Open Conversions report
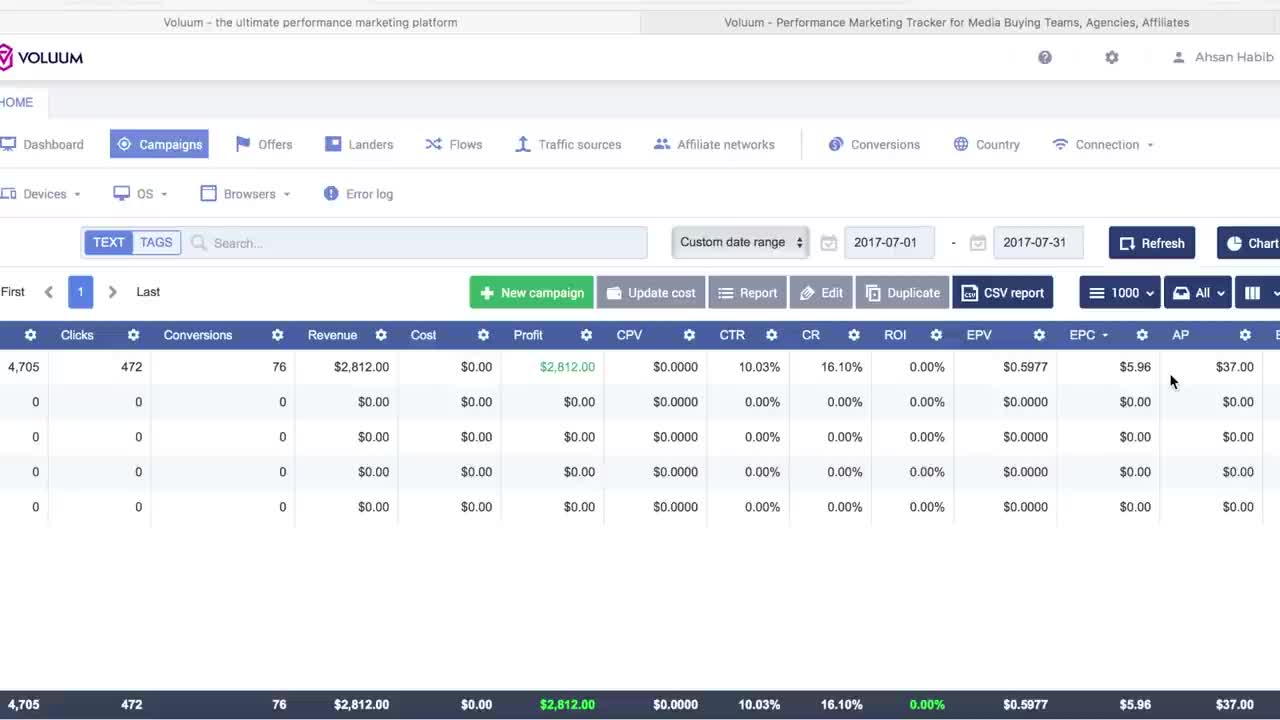The height and width of the screenshot is (720, 1280). [874, 144]
